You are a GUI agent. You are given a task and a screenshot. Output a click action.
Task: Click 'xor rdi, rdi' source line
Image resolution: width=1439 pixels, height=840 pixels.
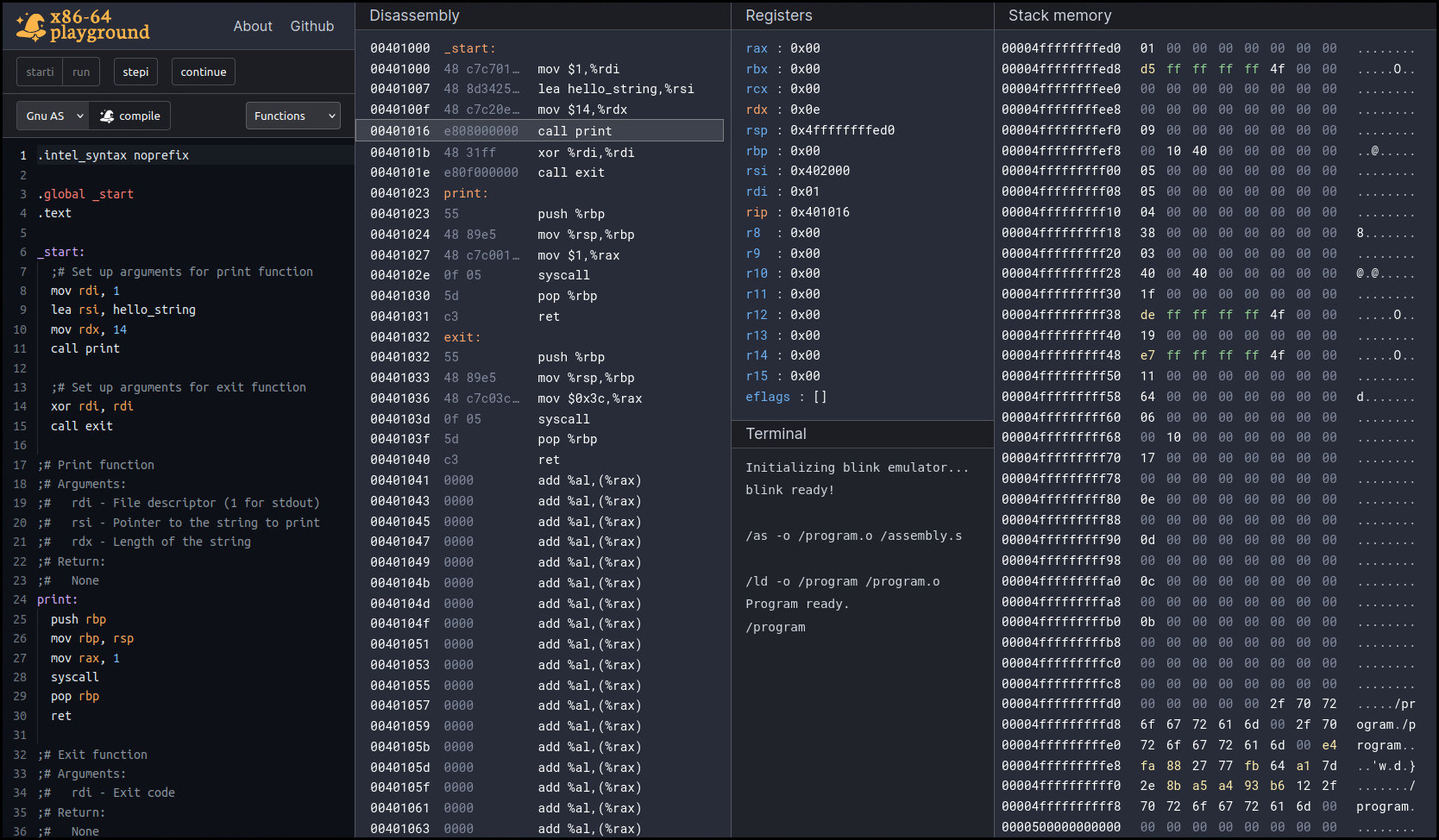click(x=92, y=406)
